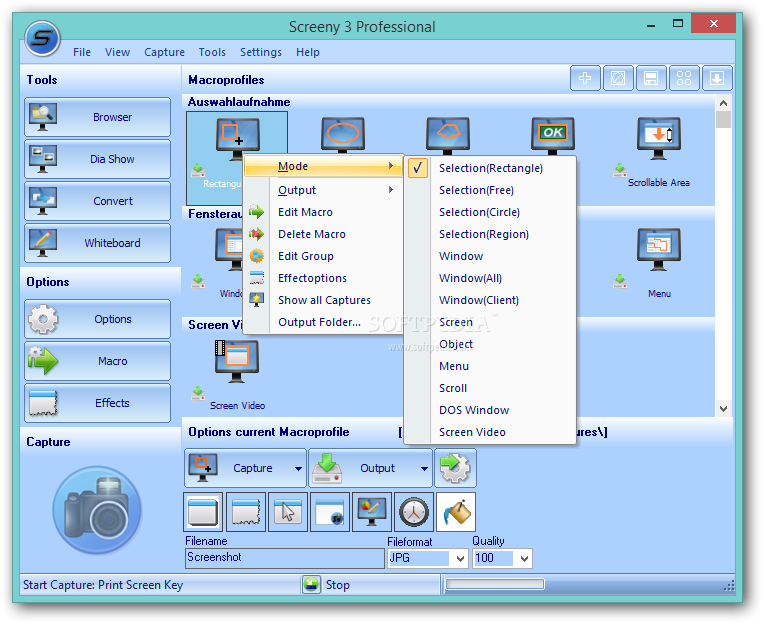Open the Help menu
763x623 pixels.
tap(308, 52)
